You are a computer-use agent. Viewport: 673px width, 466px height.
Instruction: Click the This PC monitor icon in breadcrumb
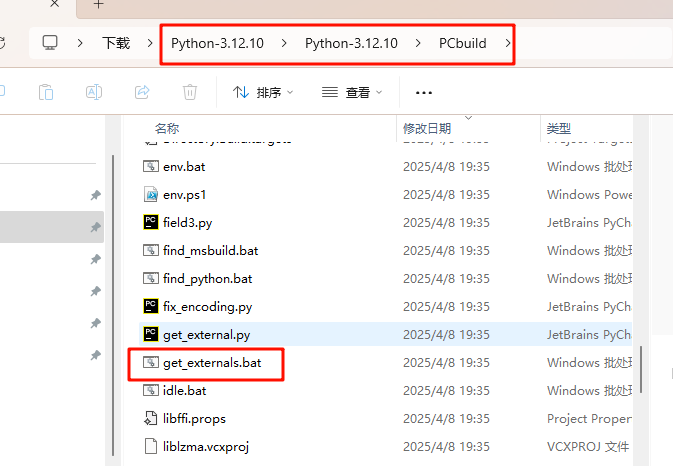50,43
